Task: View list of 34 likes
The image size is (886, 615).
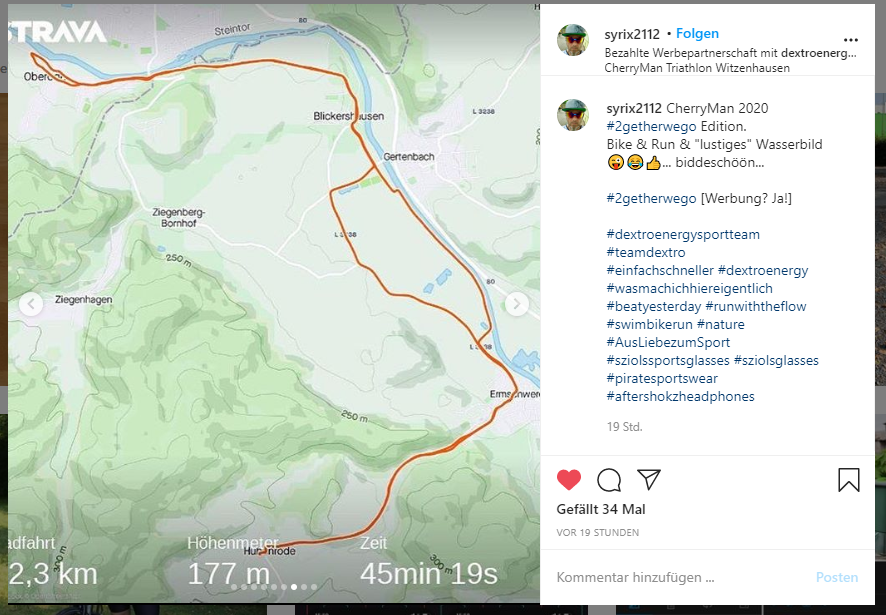Action: tap(601, 509)
